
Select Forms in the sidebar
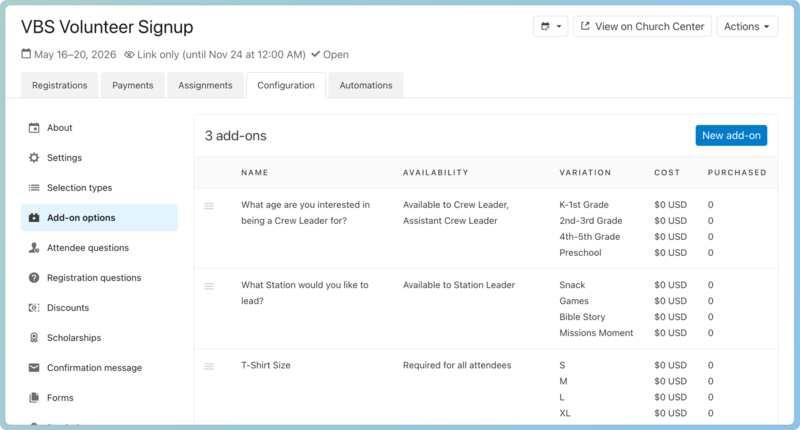(x=60, y=398)
